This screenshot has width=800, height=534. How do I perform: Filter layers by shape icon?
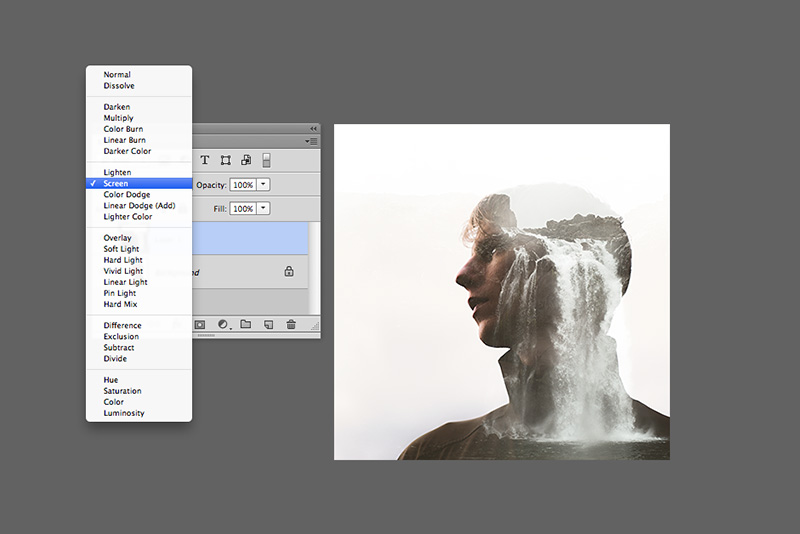226,160
